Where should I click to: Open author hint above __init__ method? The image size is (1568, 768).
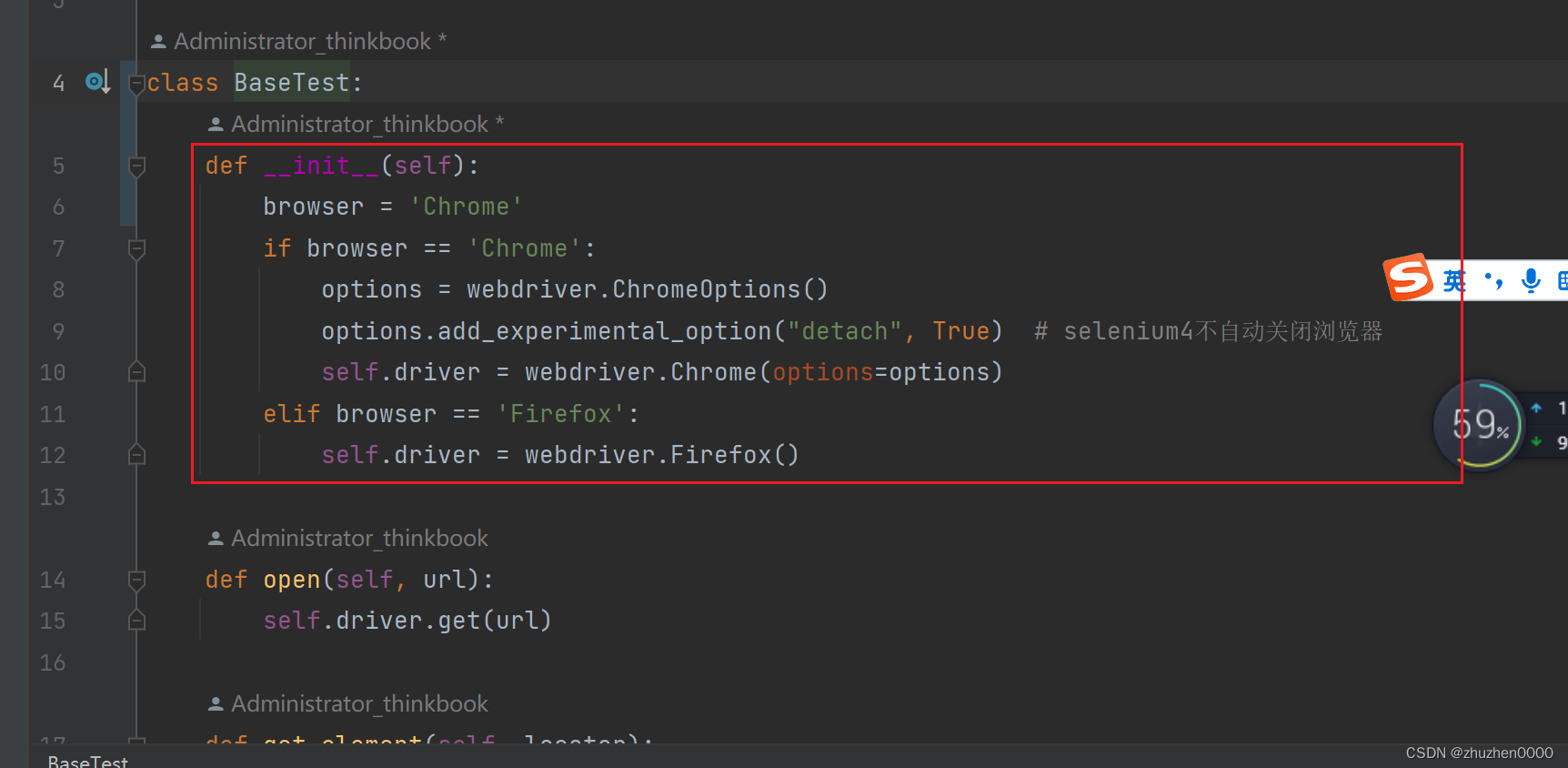356,124
